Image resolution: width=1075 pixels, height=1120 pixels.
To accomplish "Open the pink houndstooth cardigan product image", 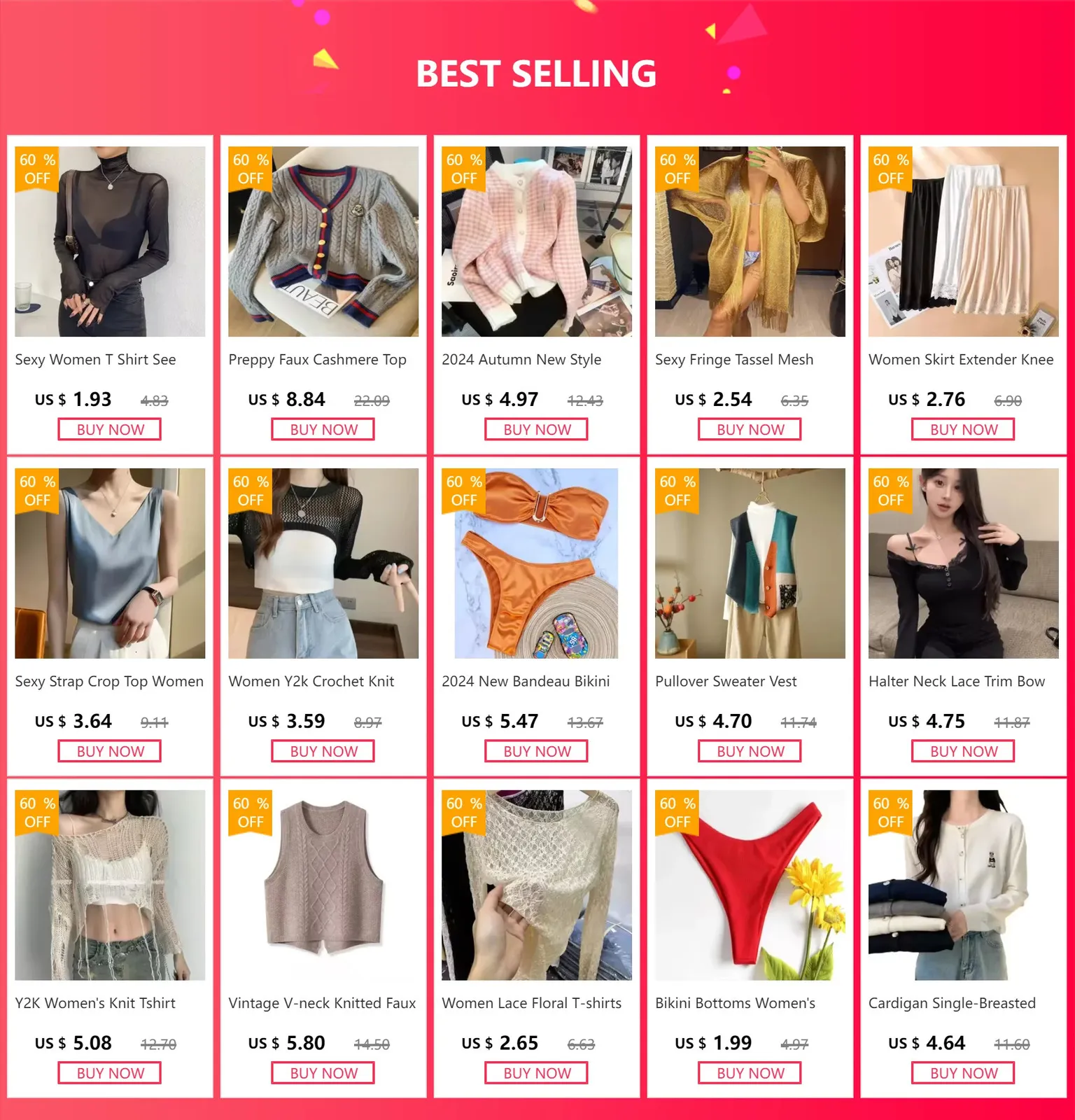I will pyautogui.click(x=537, y=241).
